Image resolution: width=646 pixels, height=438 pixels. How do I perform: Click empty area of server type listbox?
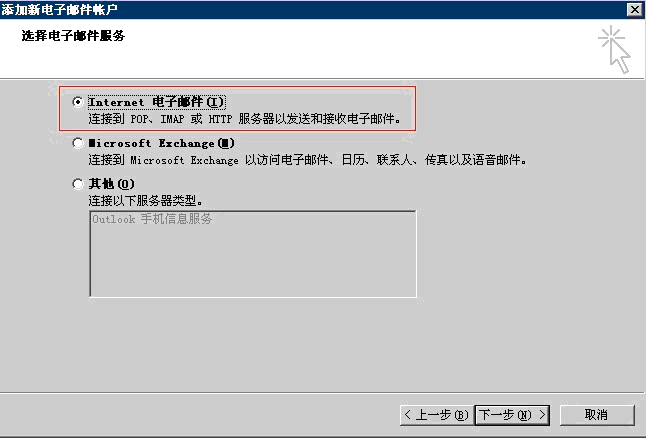click(253, 264)
